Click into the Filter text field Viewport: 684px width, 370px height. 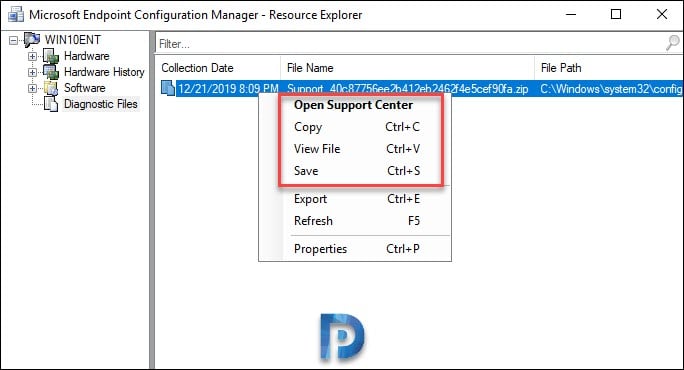click(410, 44)
